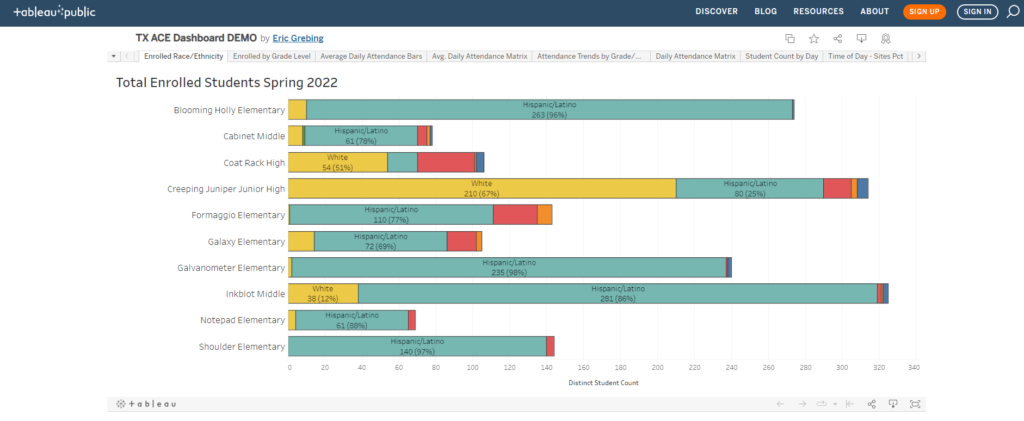Click the SIGN IN button

point(976,12)
